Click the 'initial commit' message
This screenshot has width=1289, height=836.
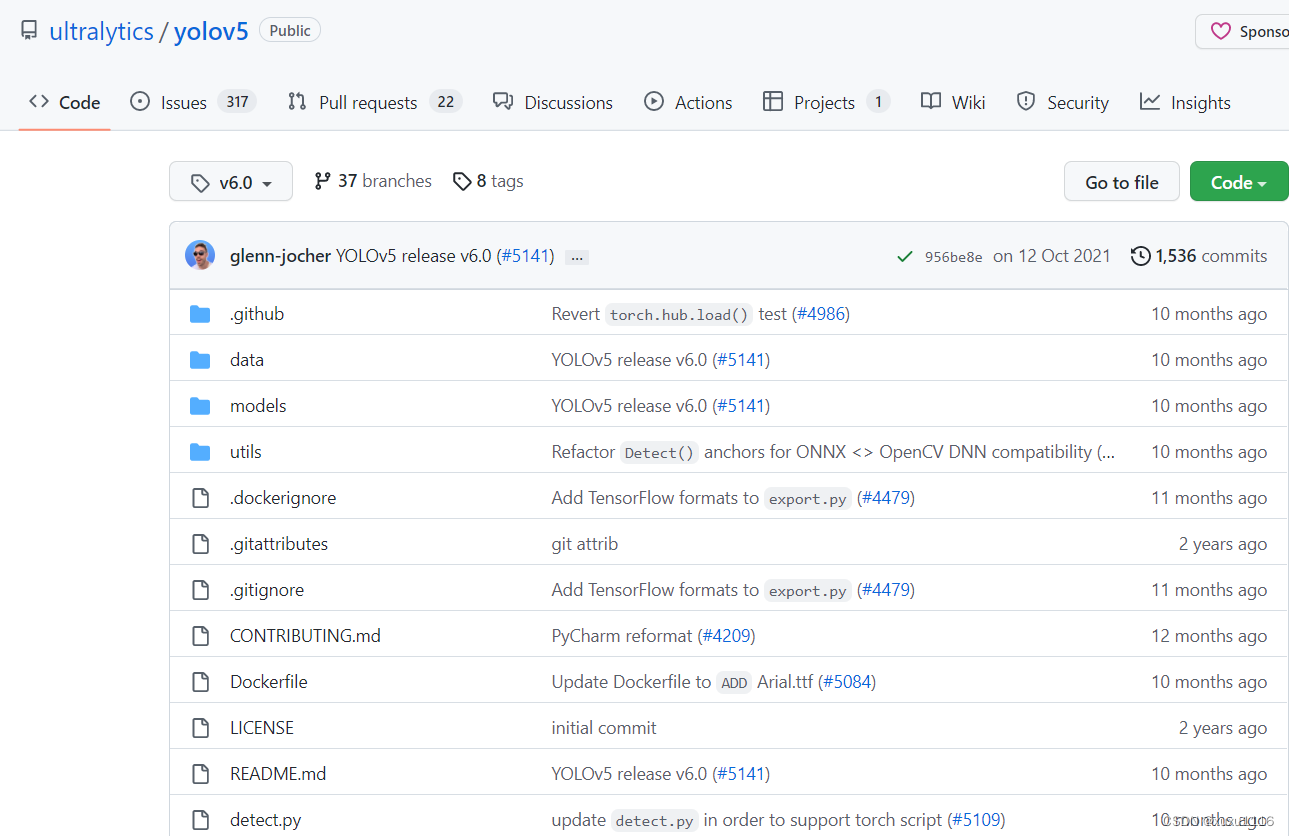pos(604,728)
